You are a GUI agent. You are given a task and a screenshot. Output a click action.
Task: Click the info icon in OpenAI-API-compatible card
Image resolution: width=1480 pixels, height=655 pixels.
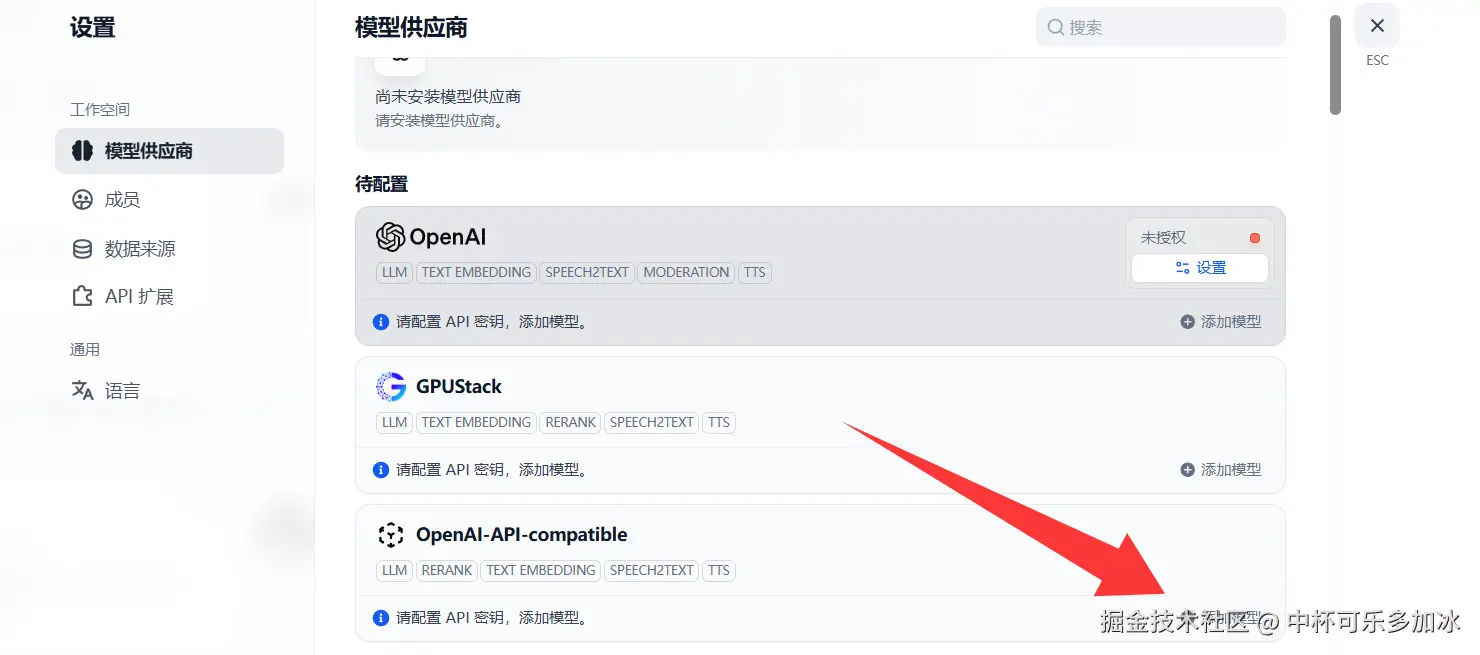[381, 618]
